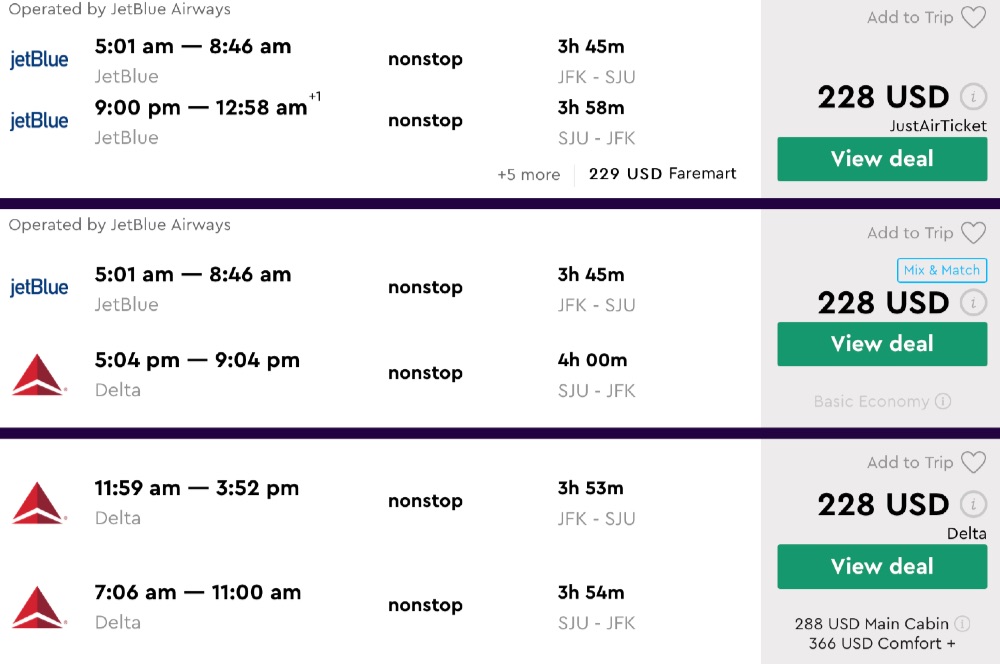This screenshot has height=664, width=1000.
Task: Click info icon beside 288 USD Main Cabin
Action: coord(962,623)
